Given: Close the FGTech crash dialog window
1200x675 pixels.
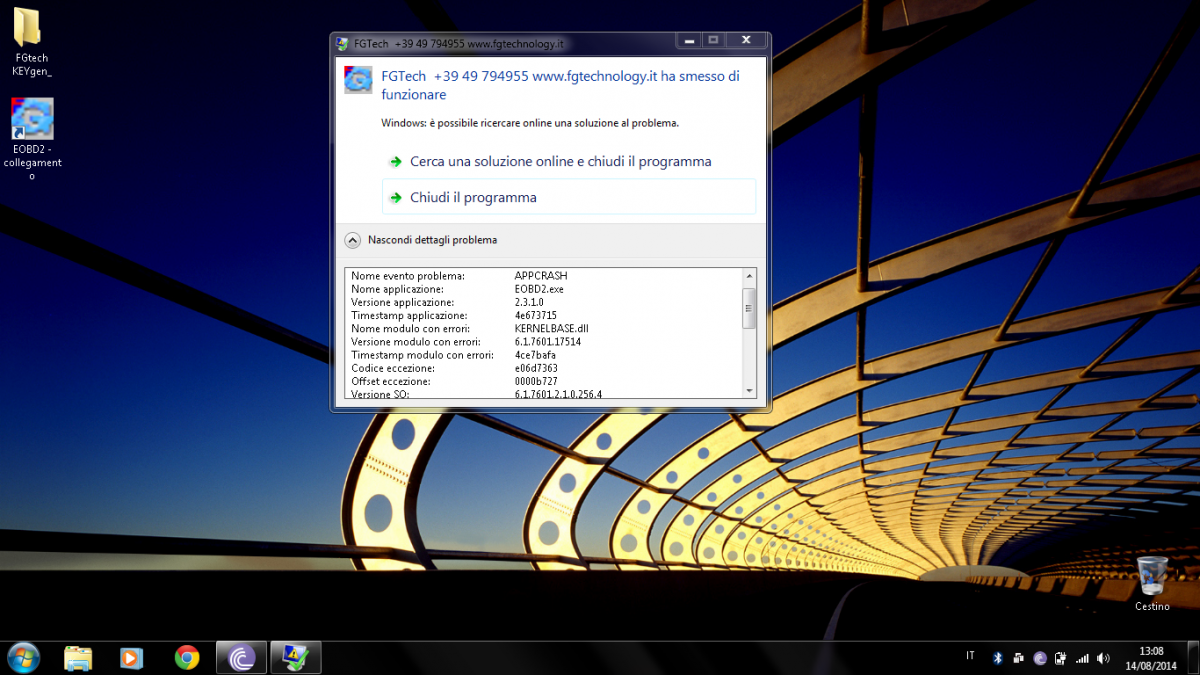Looking at the screenshot, I should coord(745,40).
